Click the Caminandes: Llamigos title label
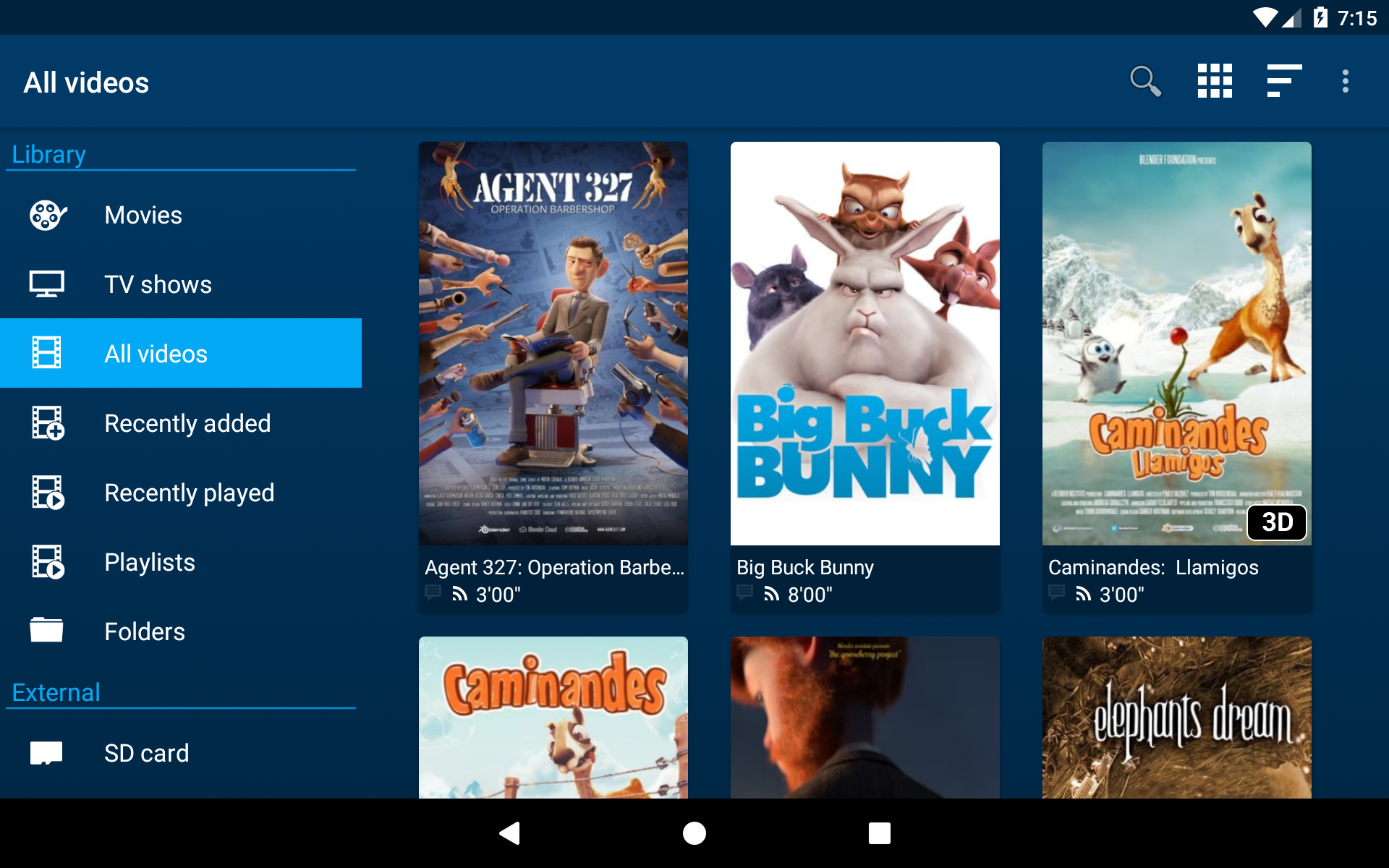The width and height of the screenshot is (1389, 868). [1153, 567]
